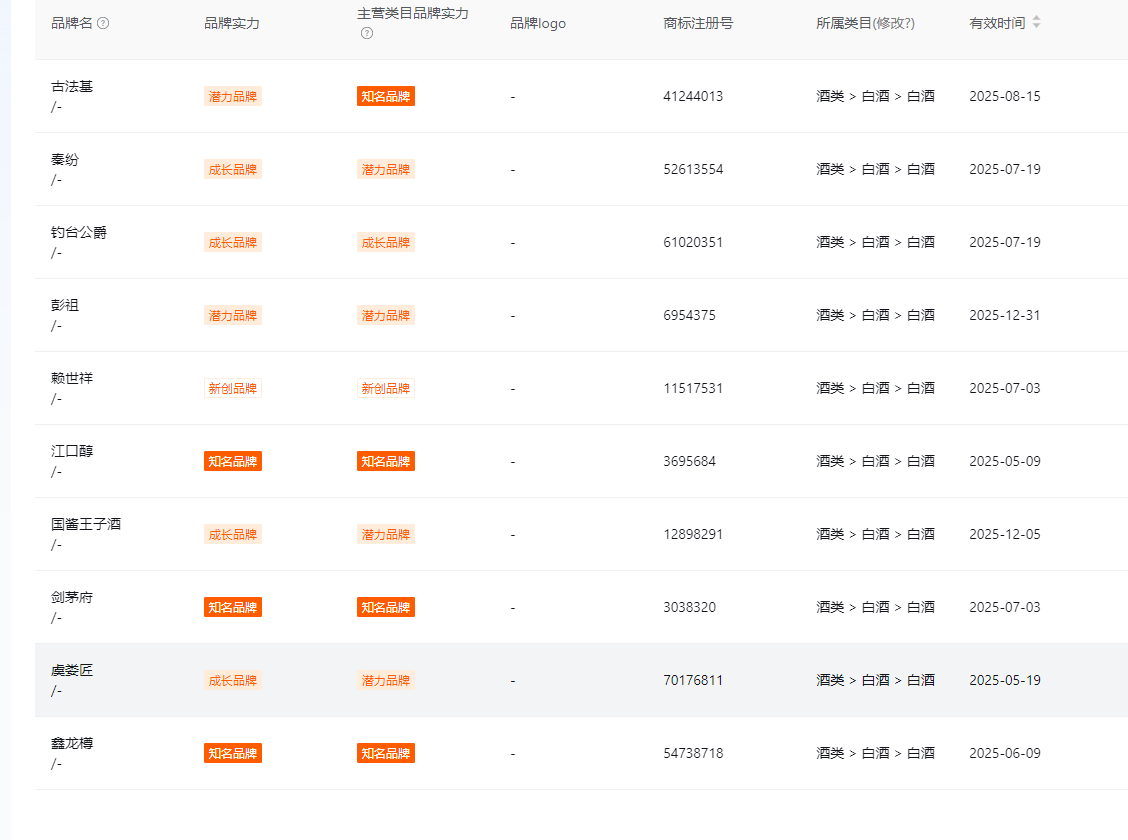Click 知名品牌 tag in 江口醇 品牌实力 column
1128x840 pixels.
point(232,461)
